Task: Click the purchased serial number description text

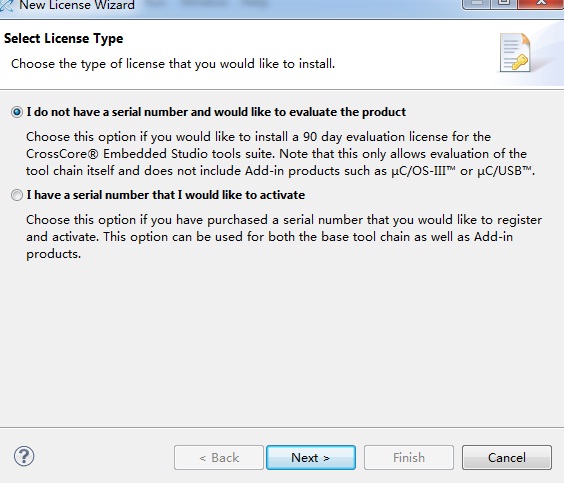Action: 284,237
